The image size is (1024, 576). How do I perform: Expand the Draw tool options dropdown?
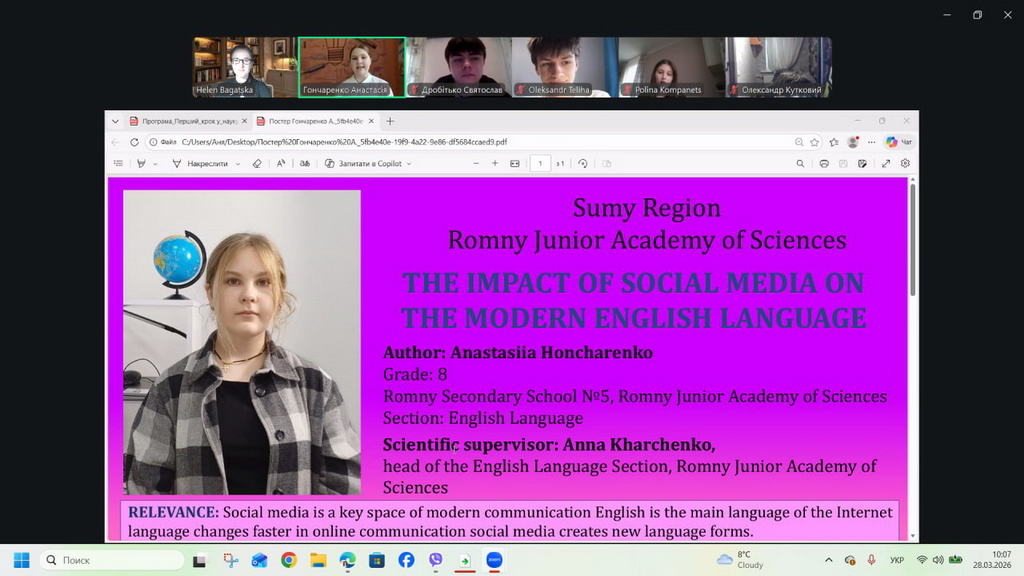(238, 163)
